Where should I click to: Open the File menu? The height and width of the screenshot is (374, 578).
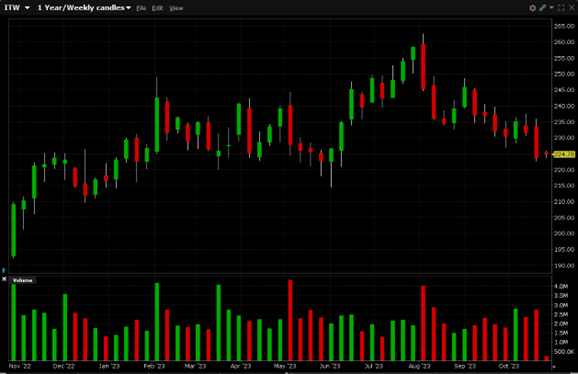(141, 8)
